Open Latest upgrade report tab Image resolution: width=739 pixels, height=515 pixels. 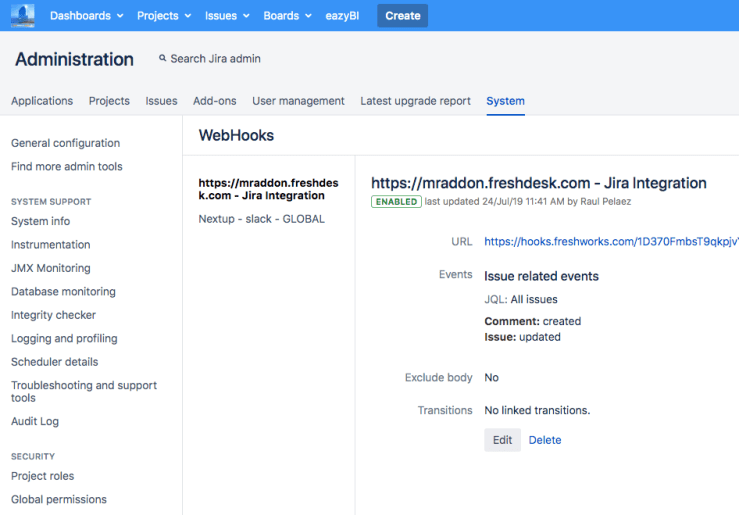[x=415, y=101]
